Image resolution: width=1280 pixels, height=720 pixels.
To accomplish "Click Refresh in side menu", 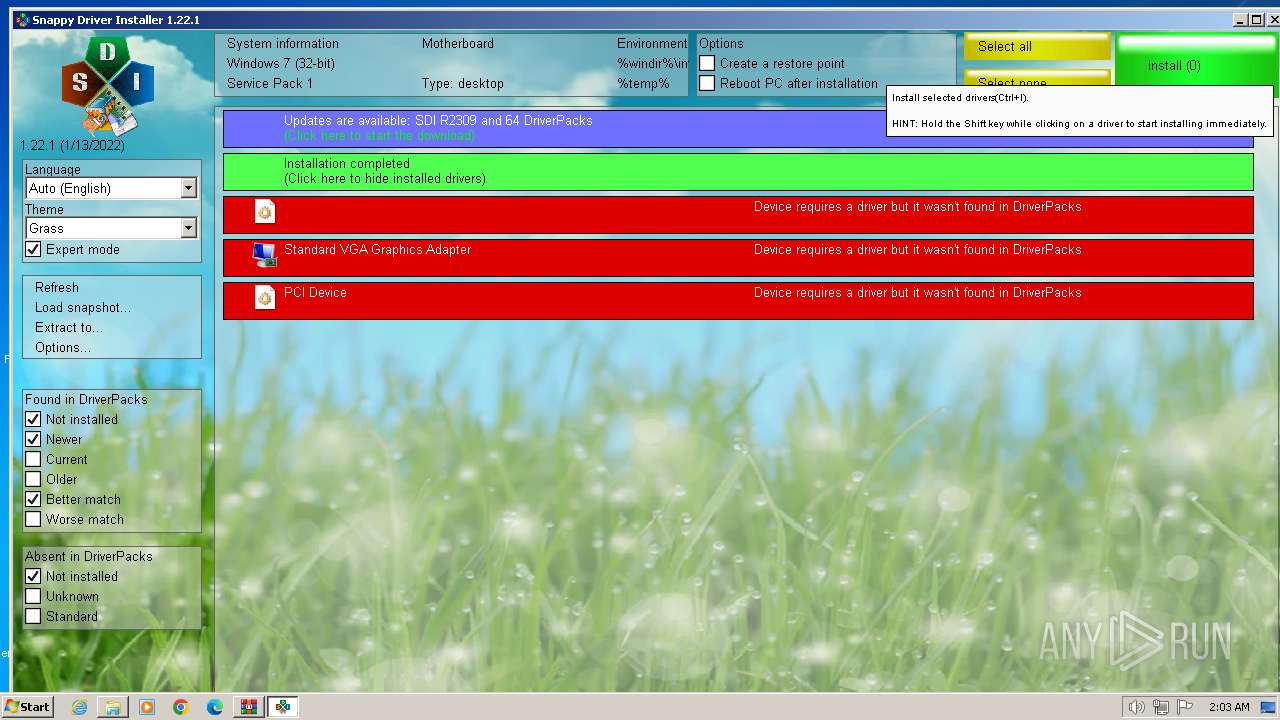I will tap(57, 287).
